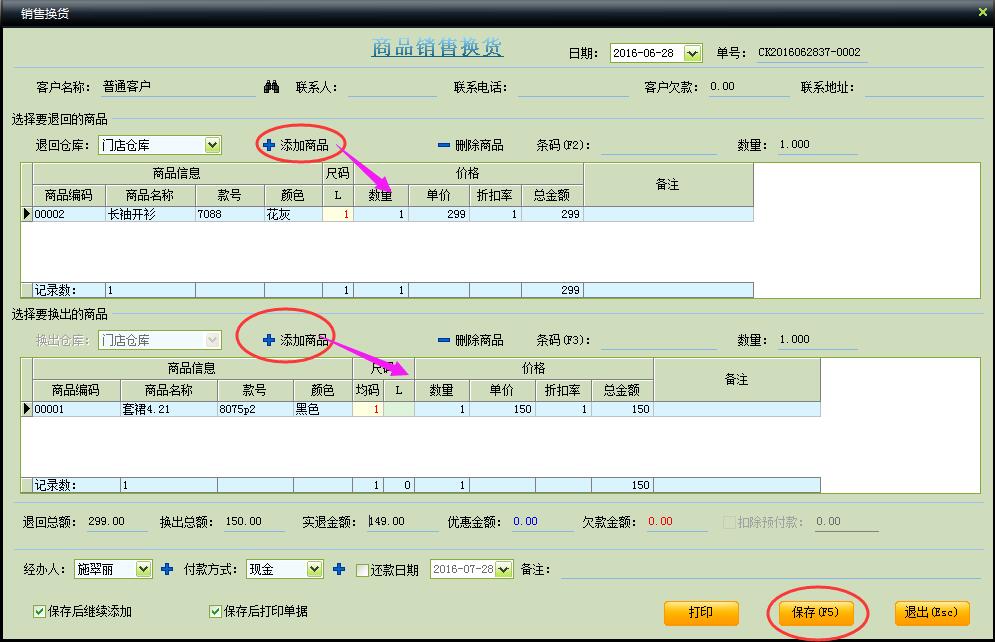Image resolution: width=995 pixels, height=642 pixels.
Task: Click the 单价 cell showing 150
Action: (x=502, y=409)
